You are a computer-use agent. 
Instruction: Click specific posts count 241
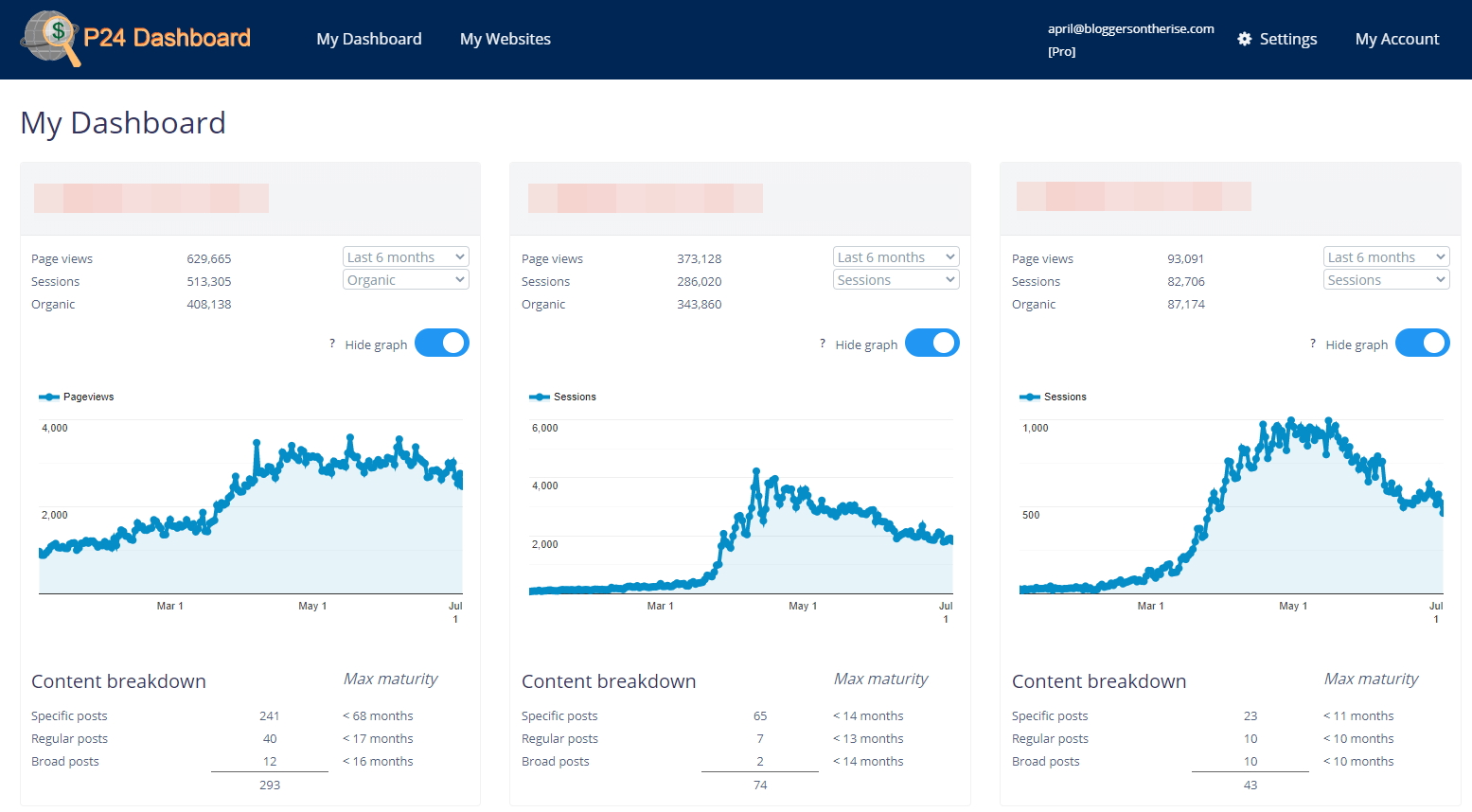click(x=270, y=715)
